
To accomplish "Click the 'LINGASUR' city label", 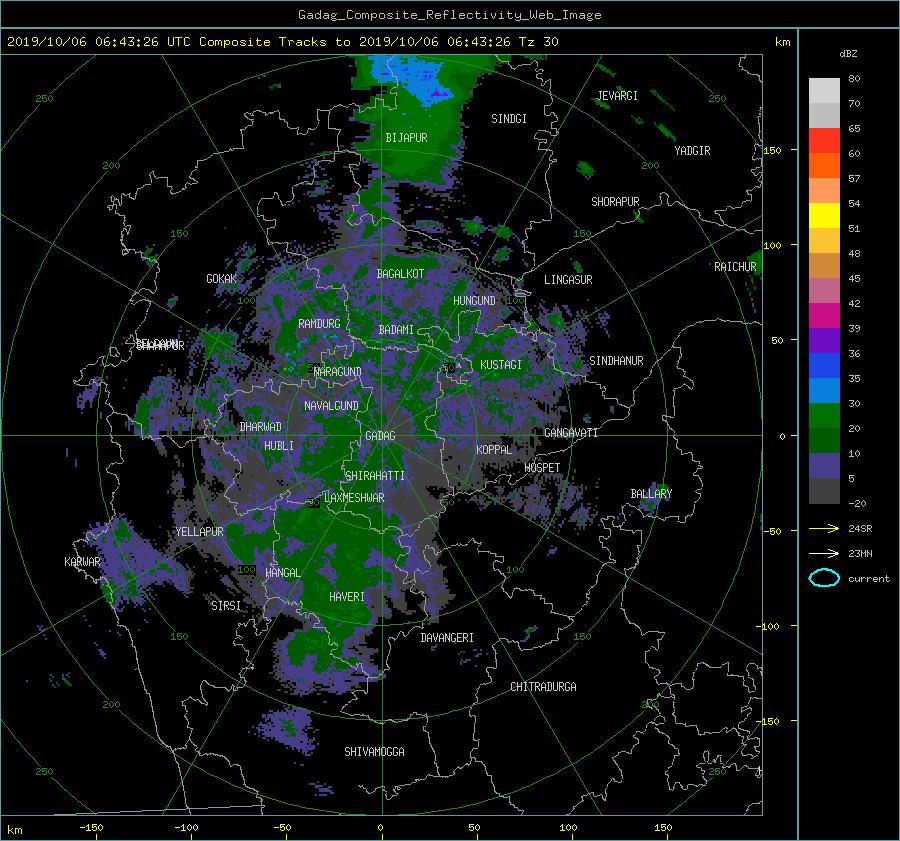I will click(568, 280).
